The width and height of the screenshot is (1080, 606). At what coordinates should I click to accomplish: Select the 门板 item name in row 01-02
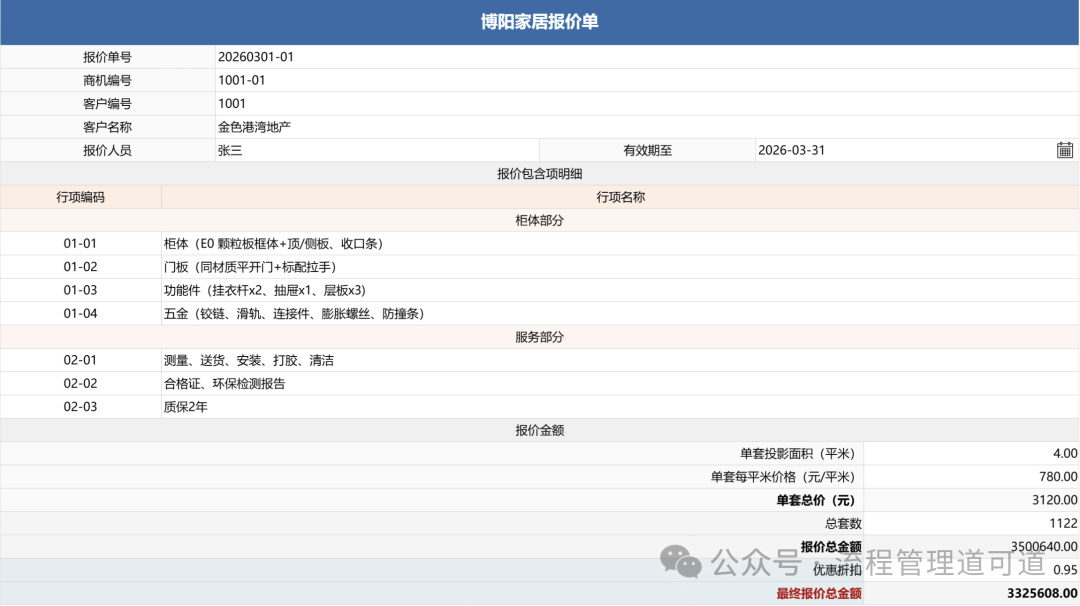point(250,267)
